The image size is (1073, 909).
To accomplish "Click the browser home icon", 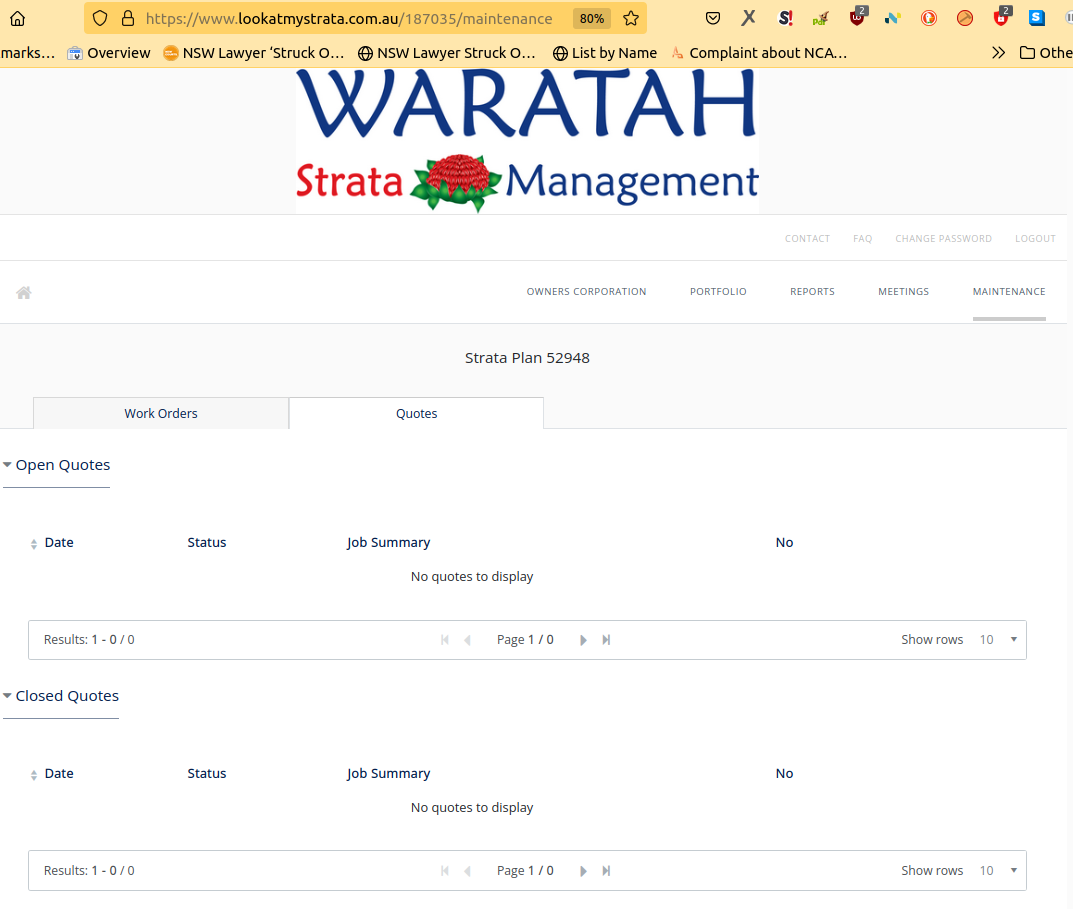I will (x=18, y=18).
